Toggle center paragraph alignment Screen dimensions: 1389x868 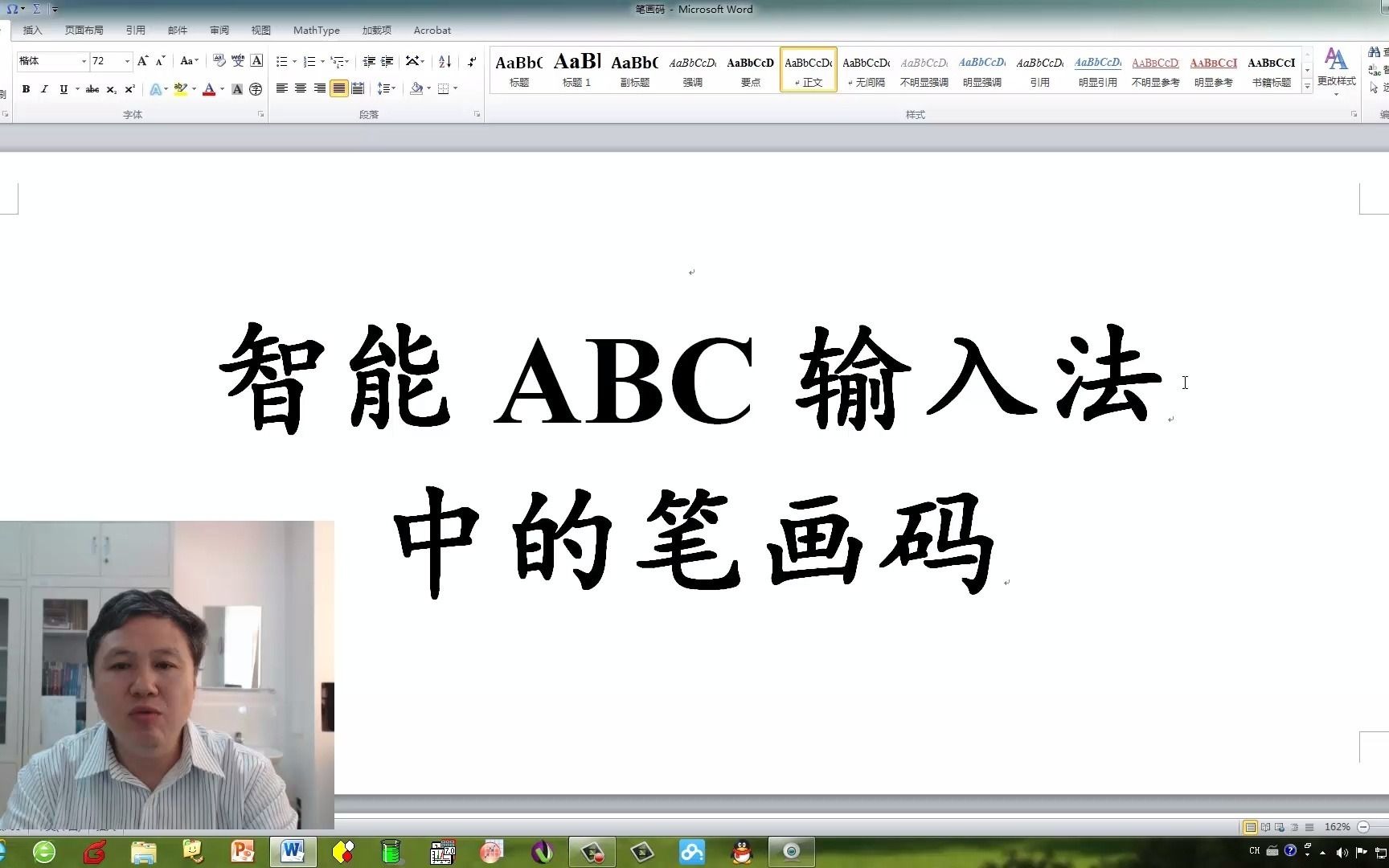(301, 88)
